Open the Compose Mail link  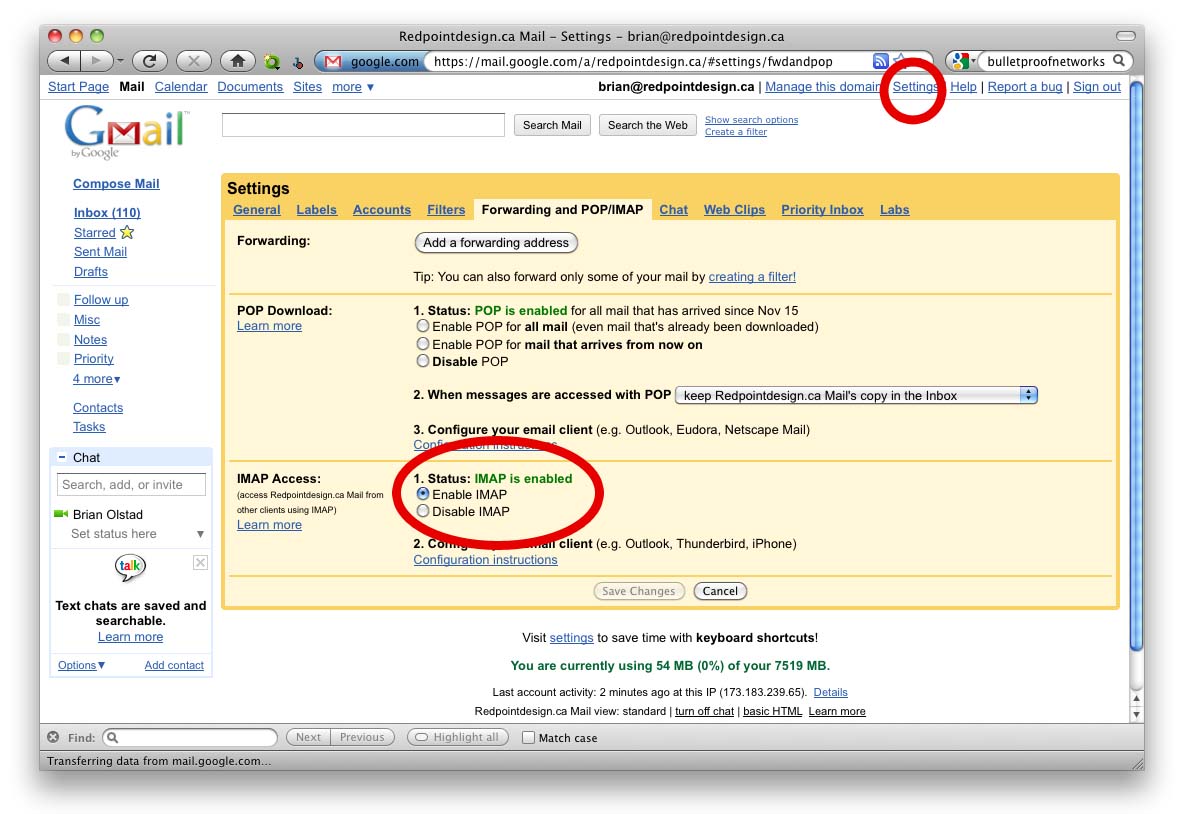click(x=116, y=184)
